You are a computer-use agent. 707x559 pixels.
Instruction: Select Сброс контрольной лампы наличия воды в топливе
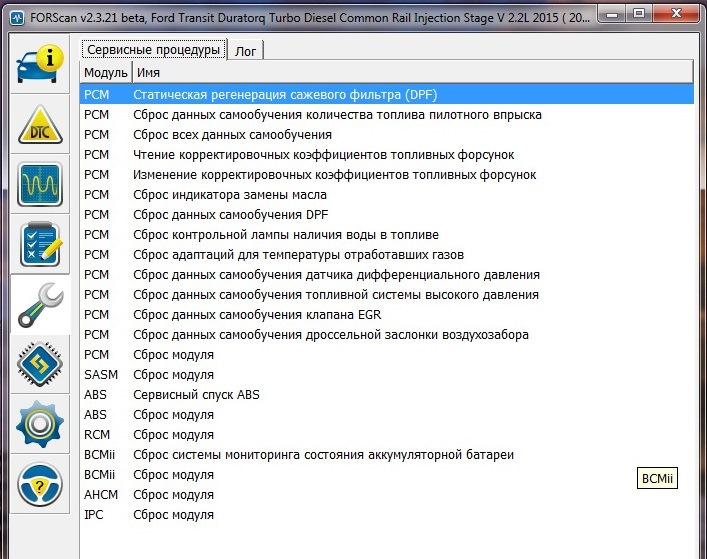[386, 235]
